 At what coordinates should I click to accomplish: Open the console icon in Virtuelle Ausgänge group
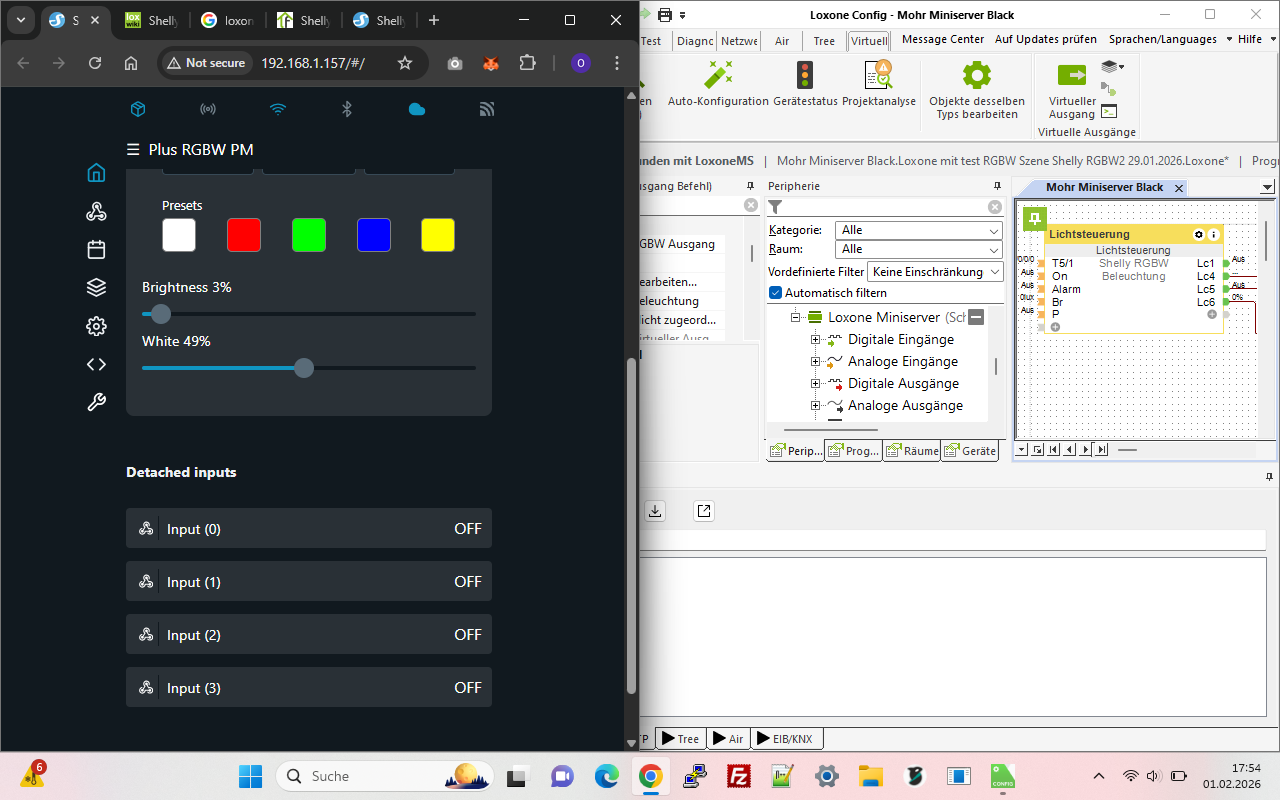pos(1109,112)
